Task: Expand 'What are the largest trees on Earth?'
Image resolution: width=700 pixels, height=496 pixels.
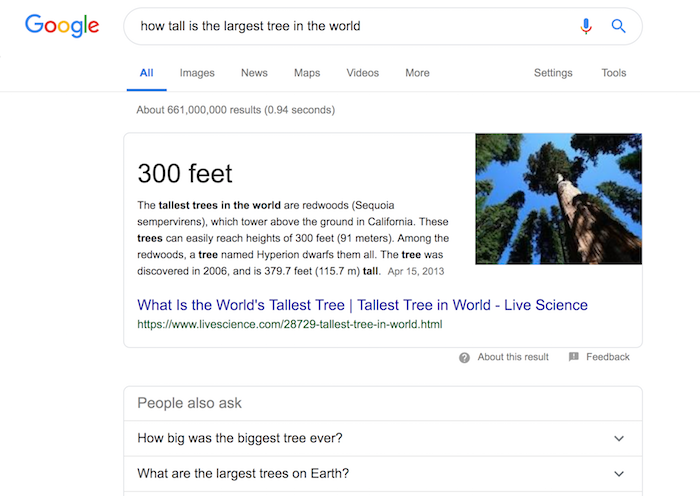Action: click(383, 474)
